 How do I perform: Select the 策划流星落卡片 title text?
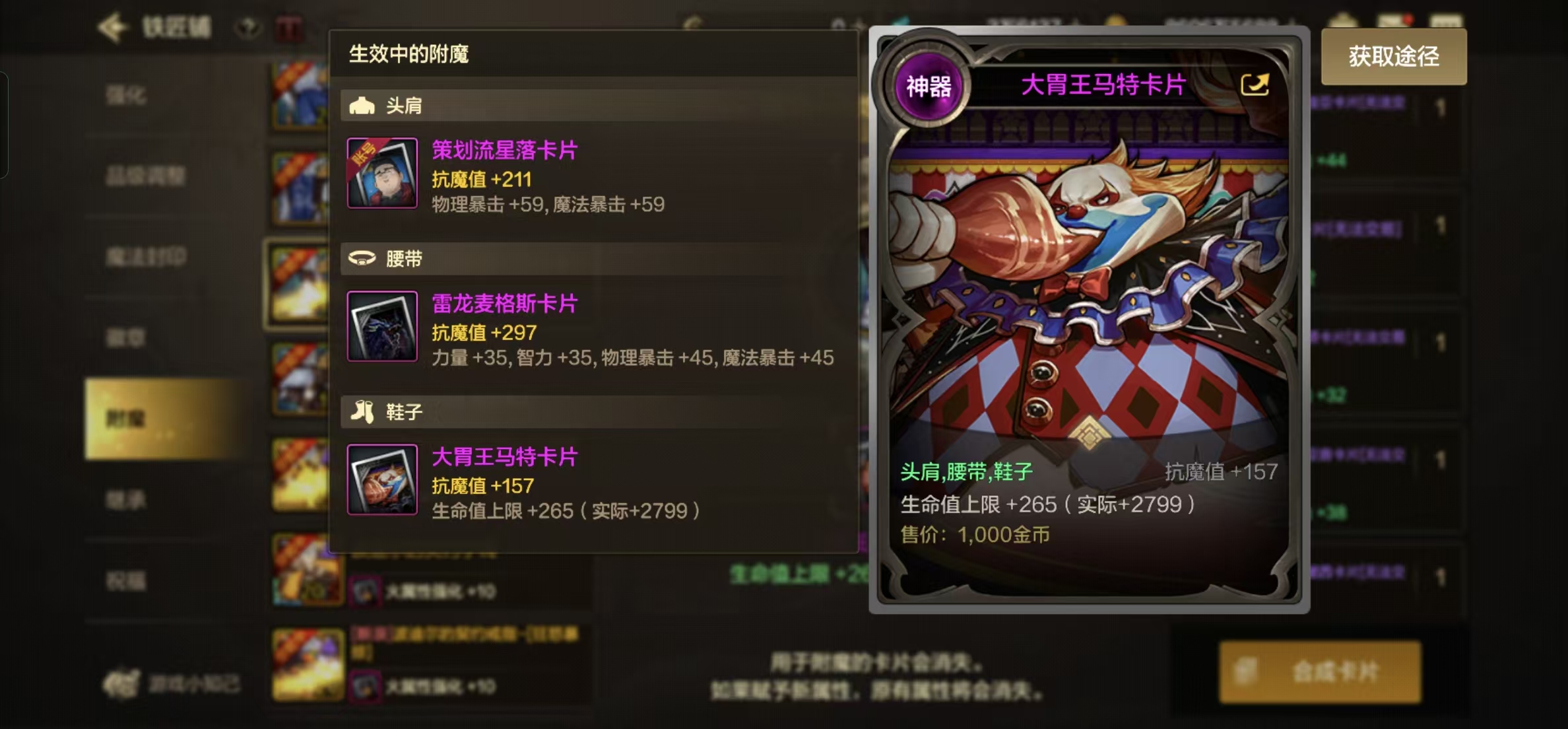click(504, 151)
